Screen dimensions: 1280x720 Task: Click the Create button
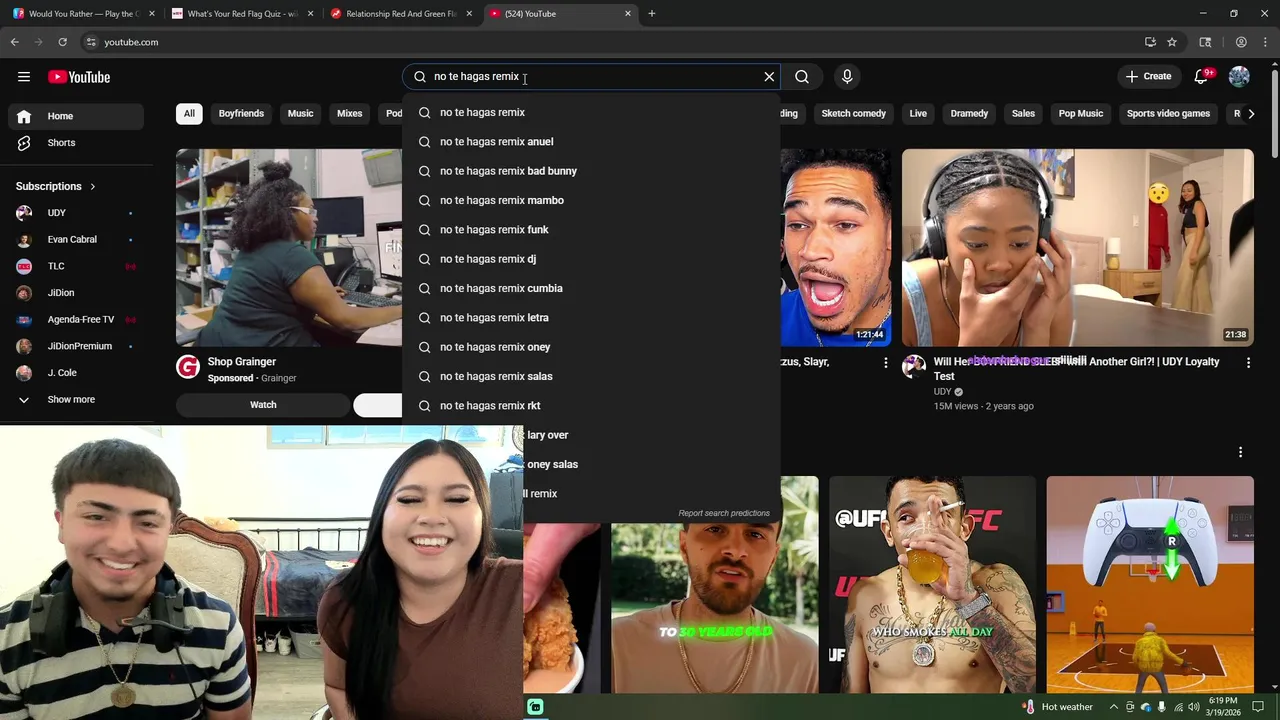coord(1148,77)
